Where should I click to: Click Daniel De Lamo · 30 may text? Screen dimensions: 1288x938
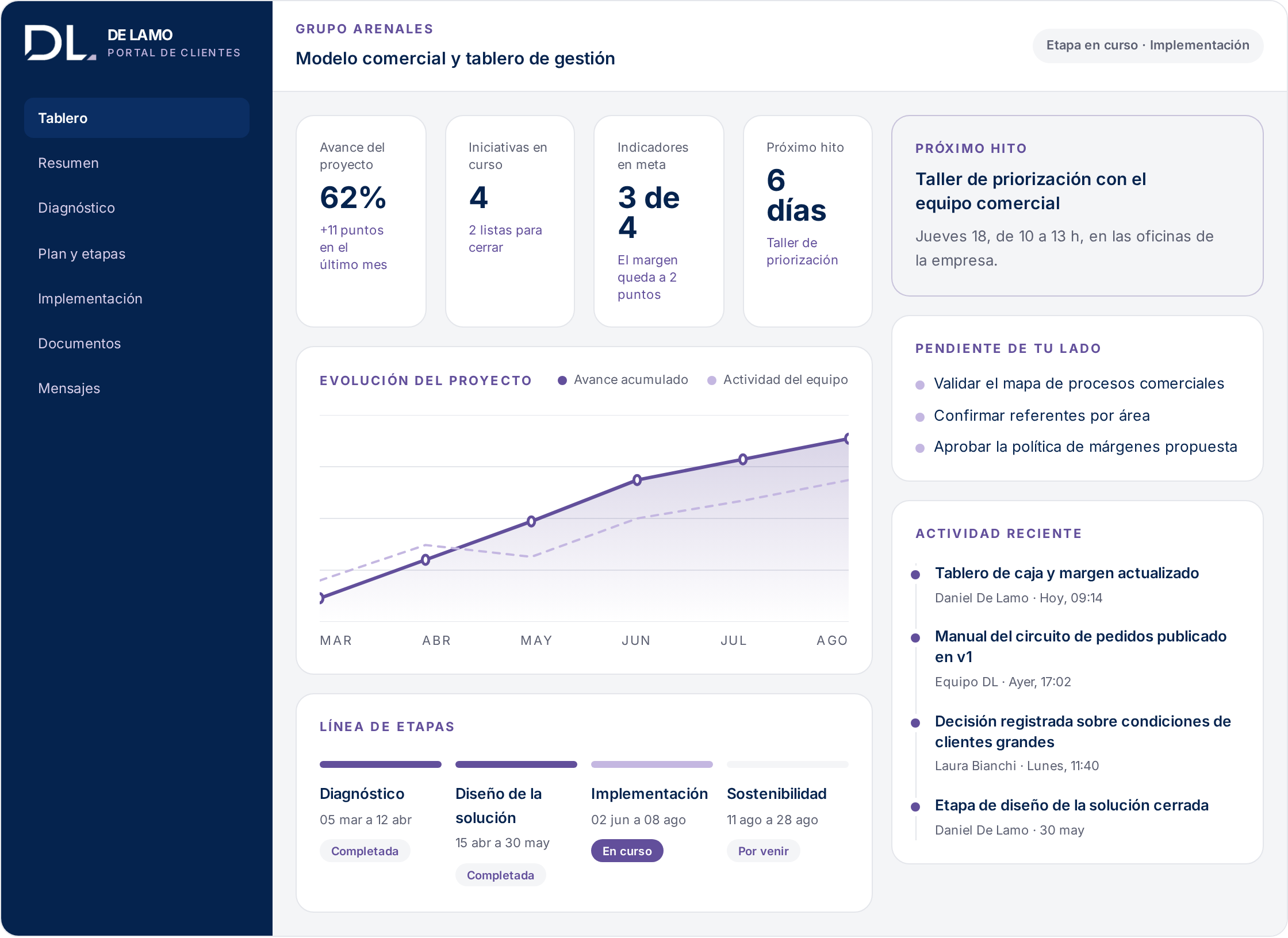[x=1009, y=831]
